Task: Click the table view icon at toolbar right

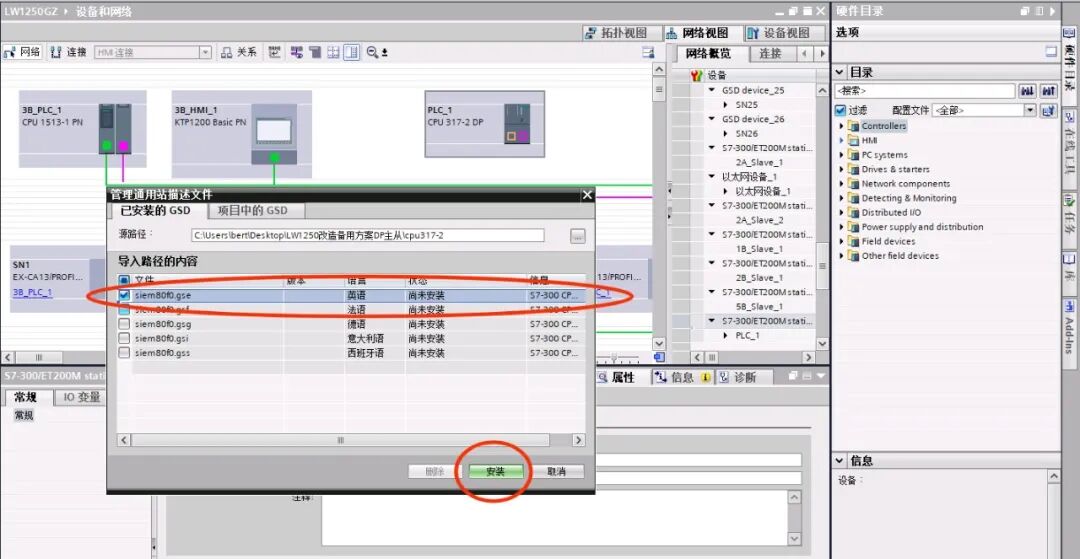Action: pos(647,52)
